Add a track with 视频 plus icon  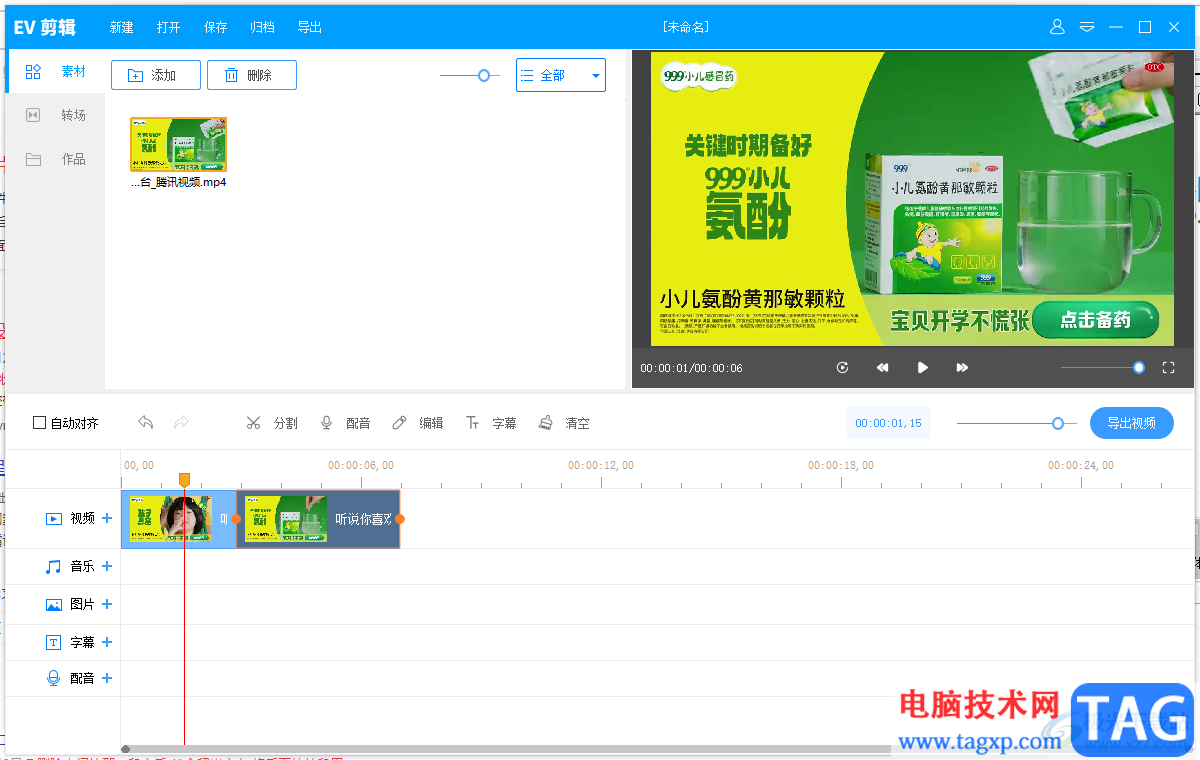point(107,518)
